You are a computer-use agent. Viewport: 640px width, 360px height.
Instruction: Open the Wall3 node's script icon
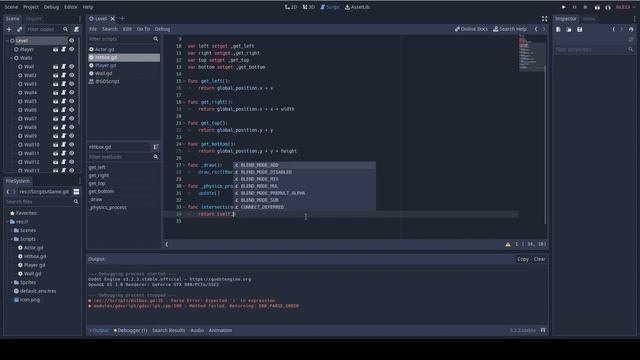[x=64, y=84]
